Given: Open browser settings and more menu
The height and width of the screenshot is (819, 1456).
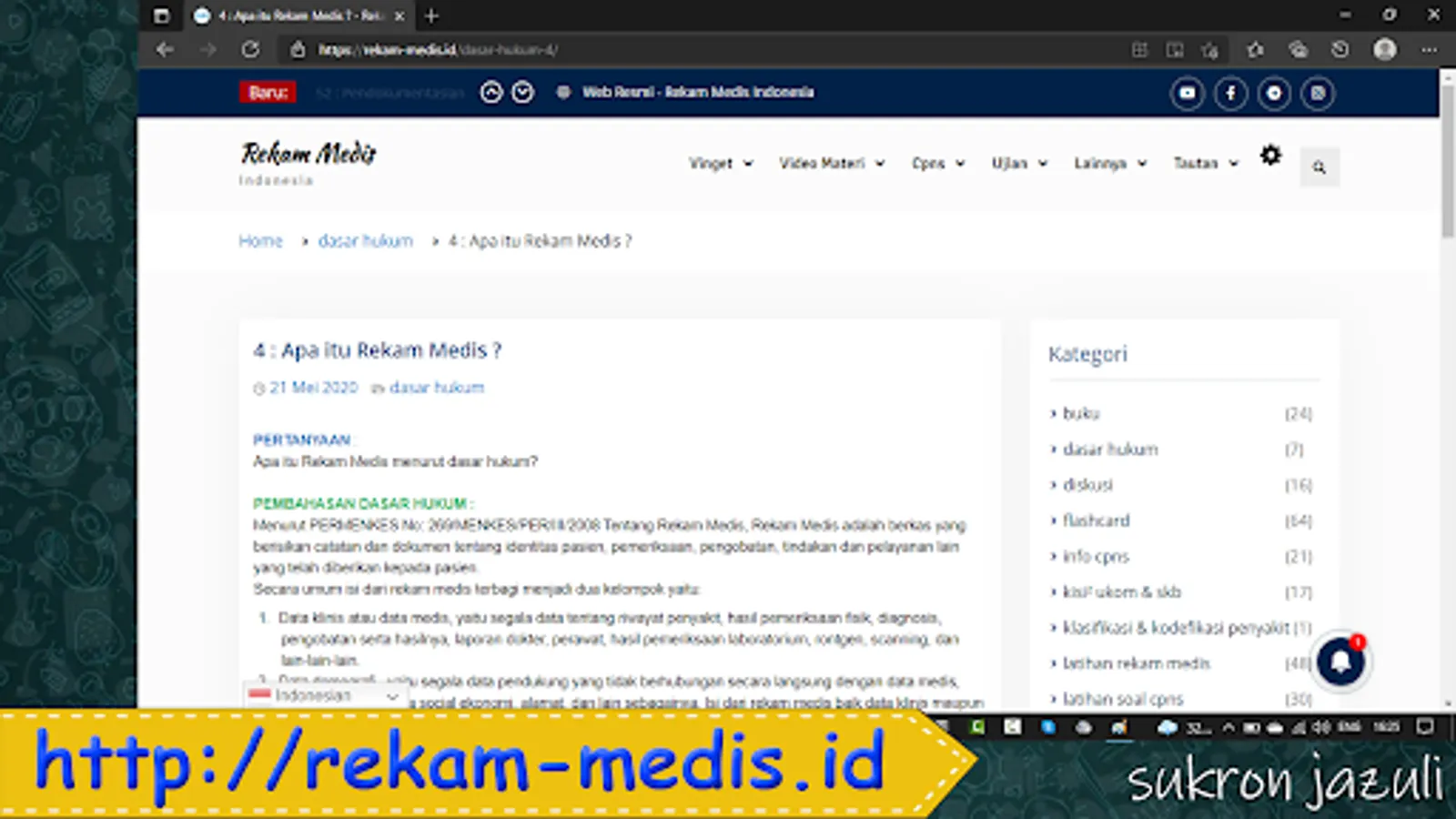Looking at the screenshot, I should pos(1430,50).
